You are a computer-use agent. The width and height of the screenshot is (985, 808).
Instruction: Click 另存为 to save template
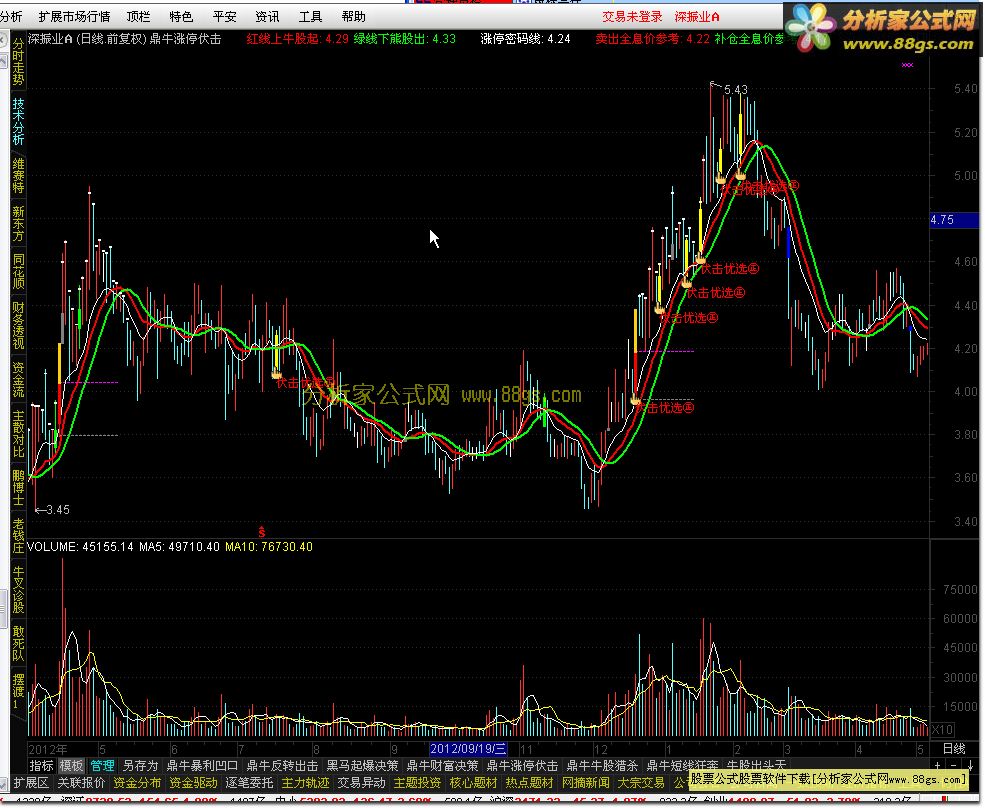pos(139,765)
